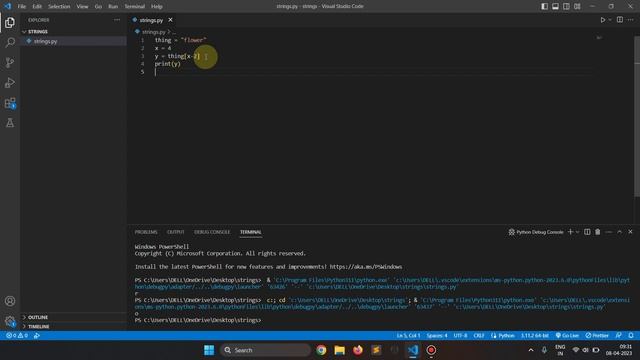
Task: Open notifications bell in status bar
Action: point(631,336)
